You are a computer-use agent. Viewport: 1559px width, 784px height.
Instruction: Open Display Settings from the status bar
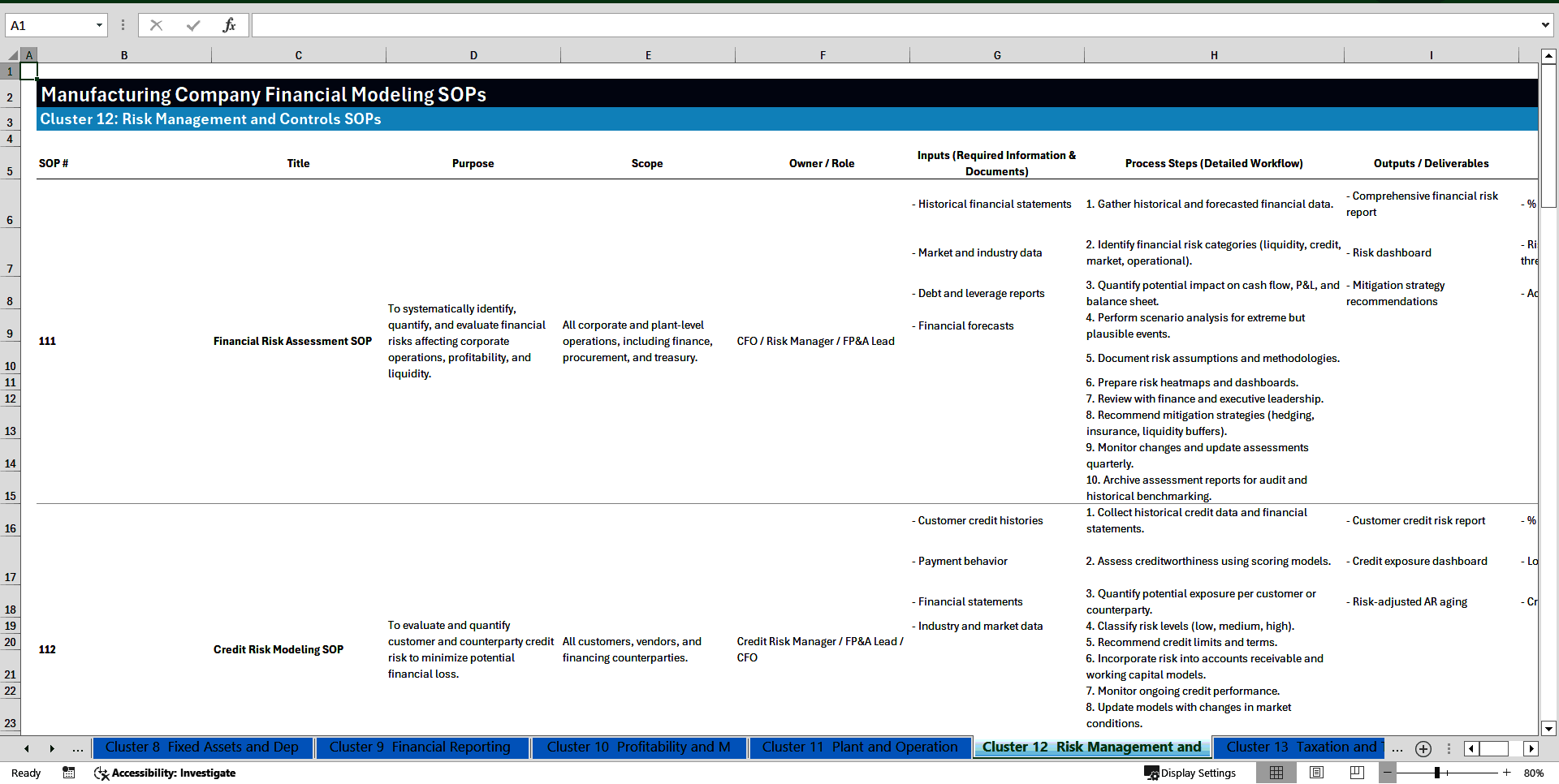coord(1191,773)
